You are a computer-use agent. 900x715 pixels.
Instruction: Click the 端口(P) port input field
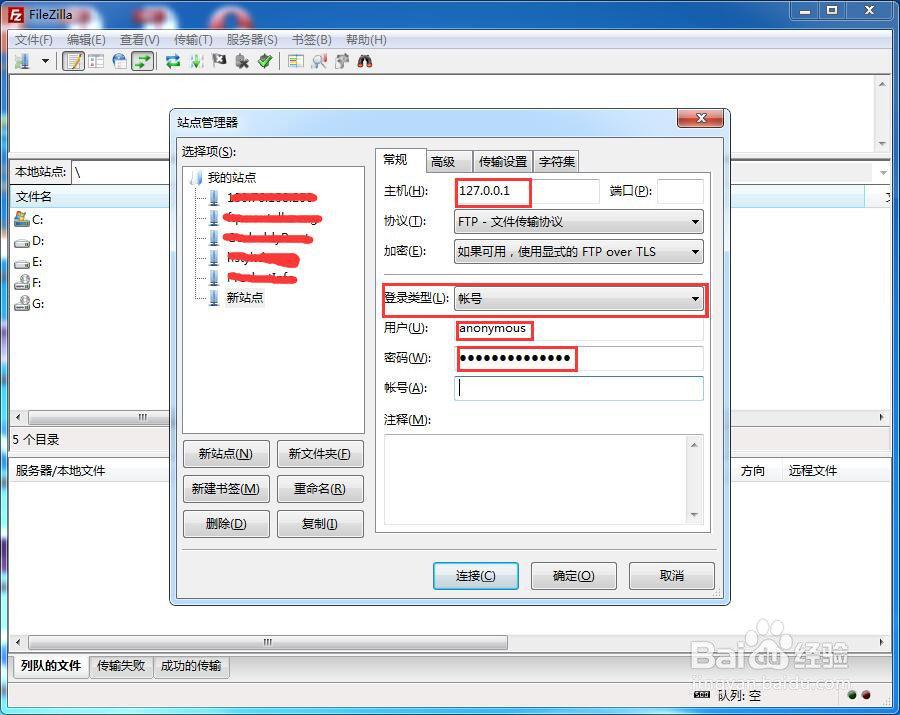pyautogui.click(x=680, y=191)
